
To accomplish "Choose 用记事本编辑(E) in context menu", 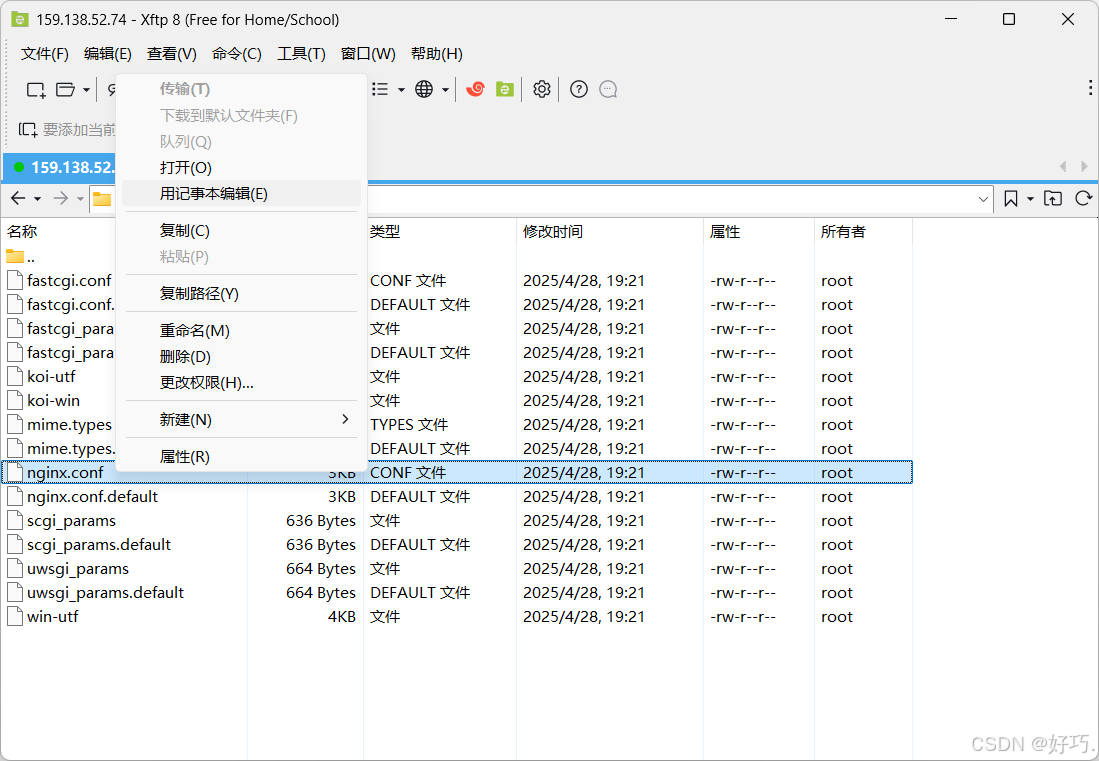I will click(x=241, y=194).
